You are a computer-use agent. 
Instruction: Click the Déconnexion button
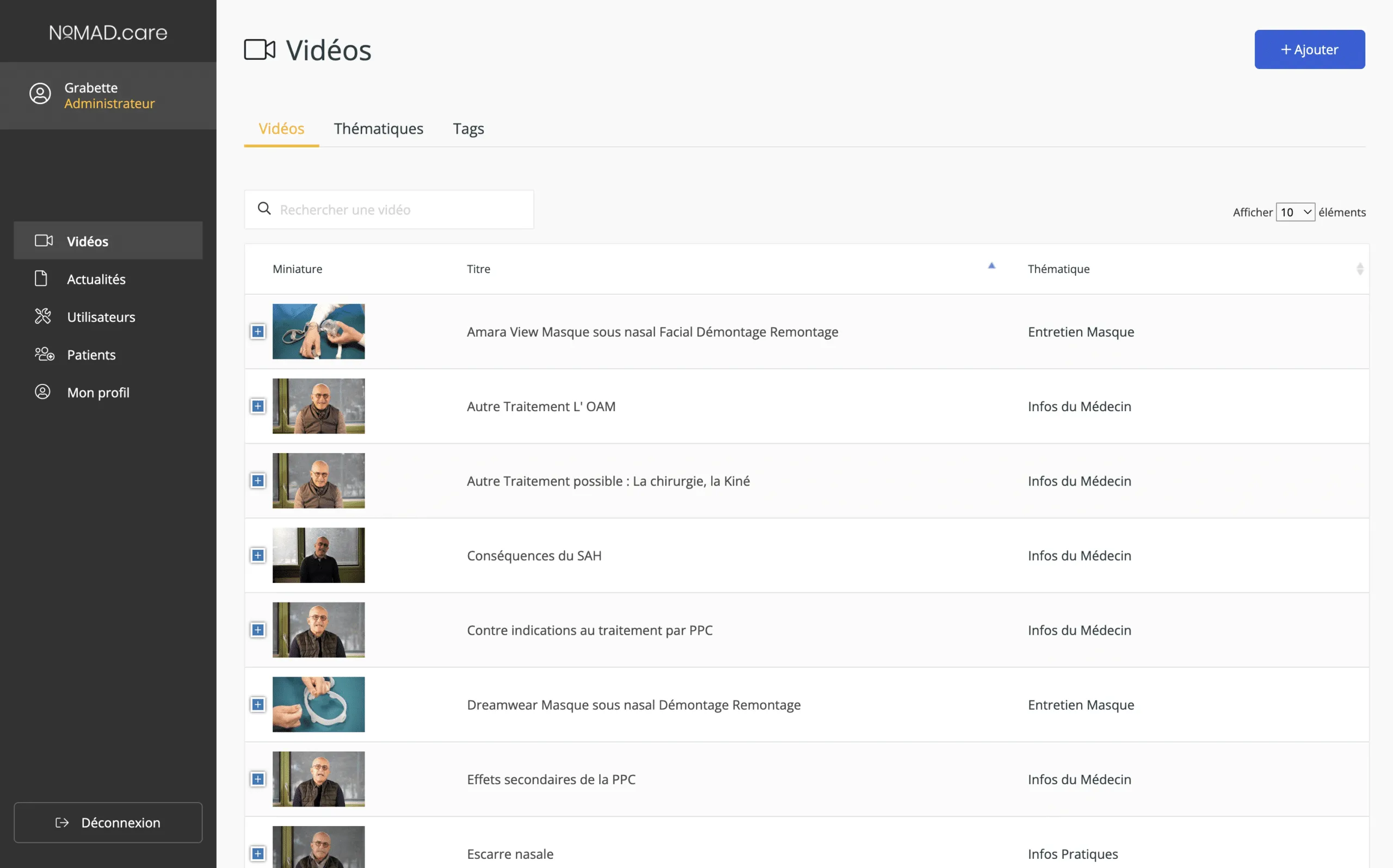[x=108, y=822]
